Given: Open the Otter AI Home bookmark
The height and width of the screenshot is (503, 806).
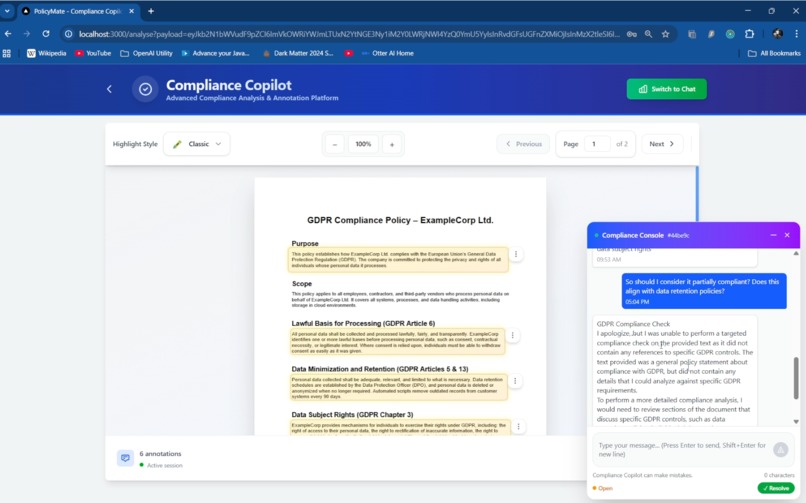Looking at the screenshot, I should click(x=388, y=53).
